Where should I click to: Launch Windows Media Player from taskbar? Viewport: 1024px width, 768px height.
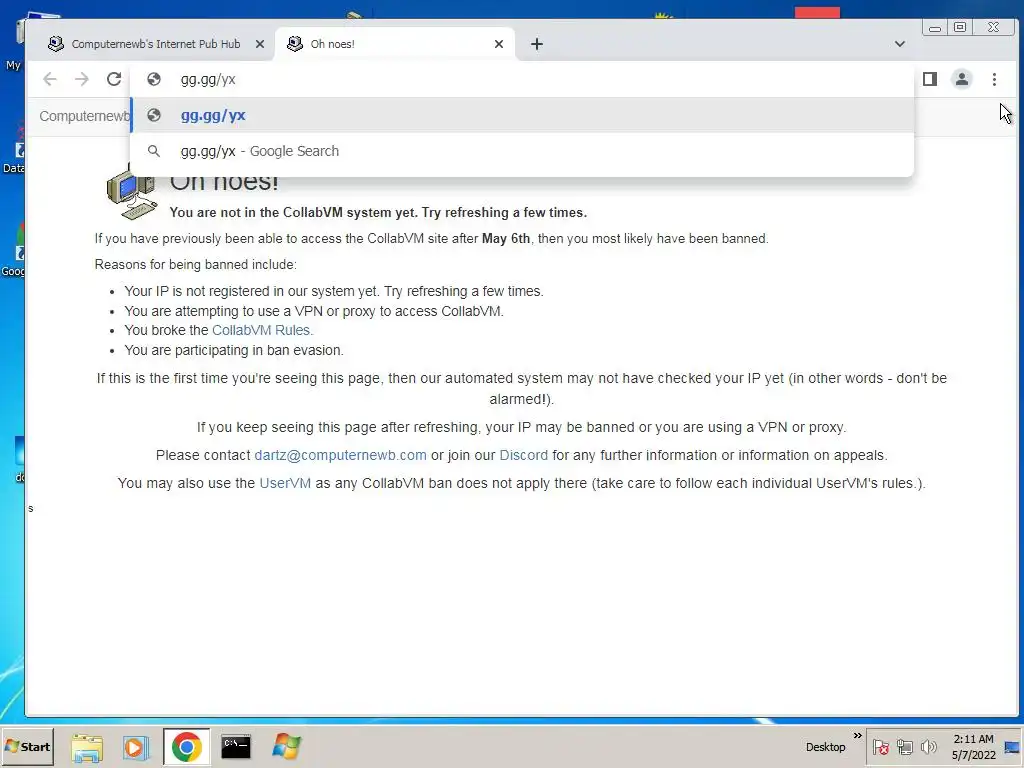(136, 747)
